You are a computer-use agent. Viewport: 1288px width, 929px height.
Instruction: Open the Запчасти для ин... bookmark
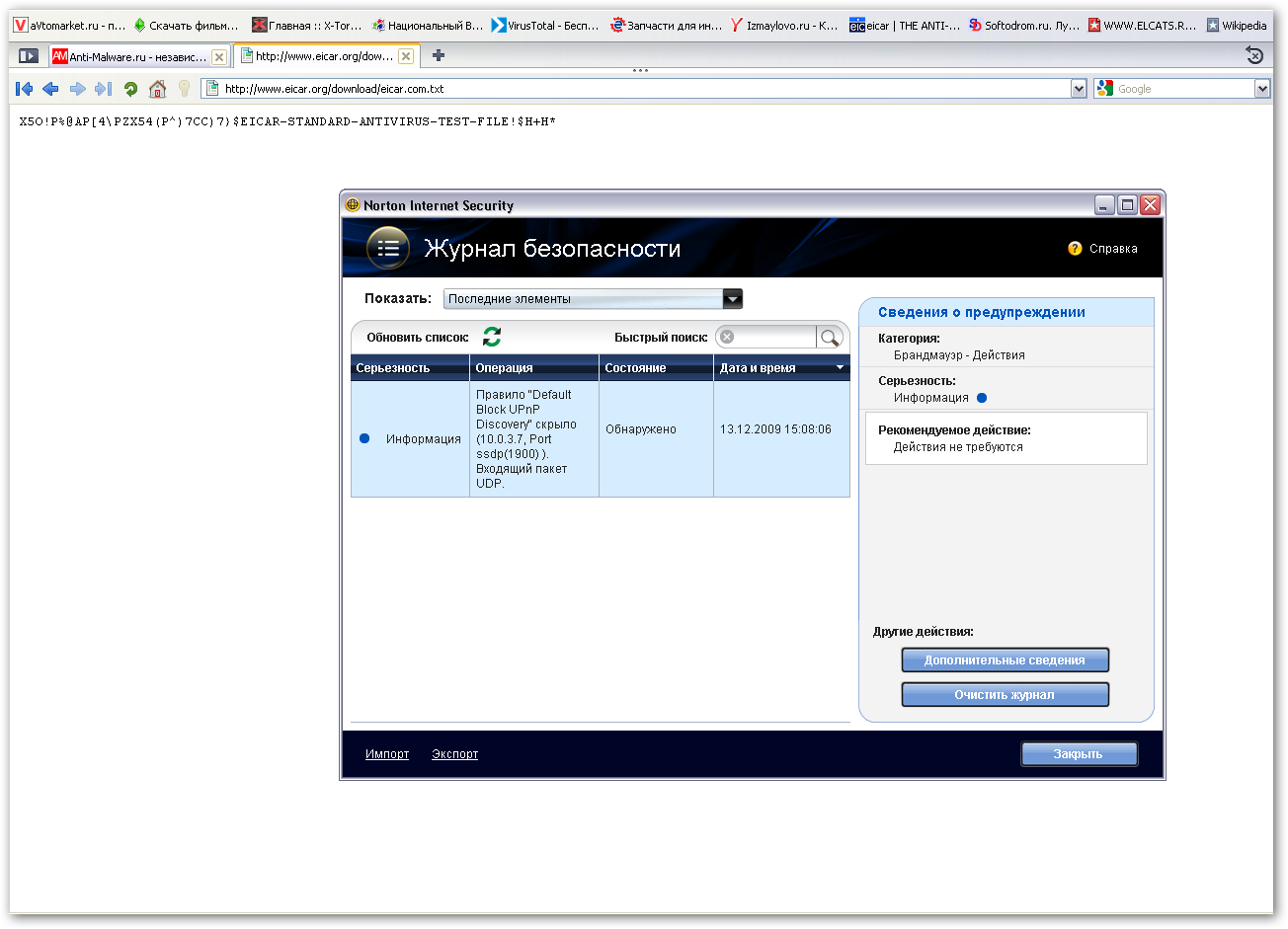pos(666,26)
